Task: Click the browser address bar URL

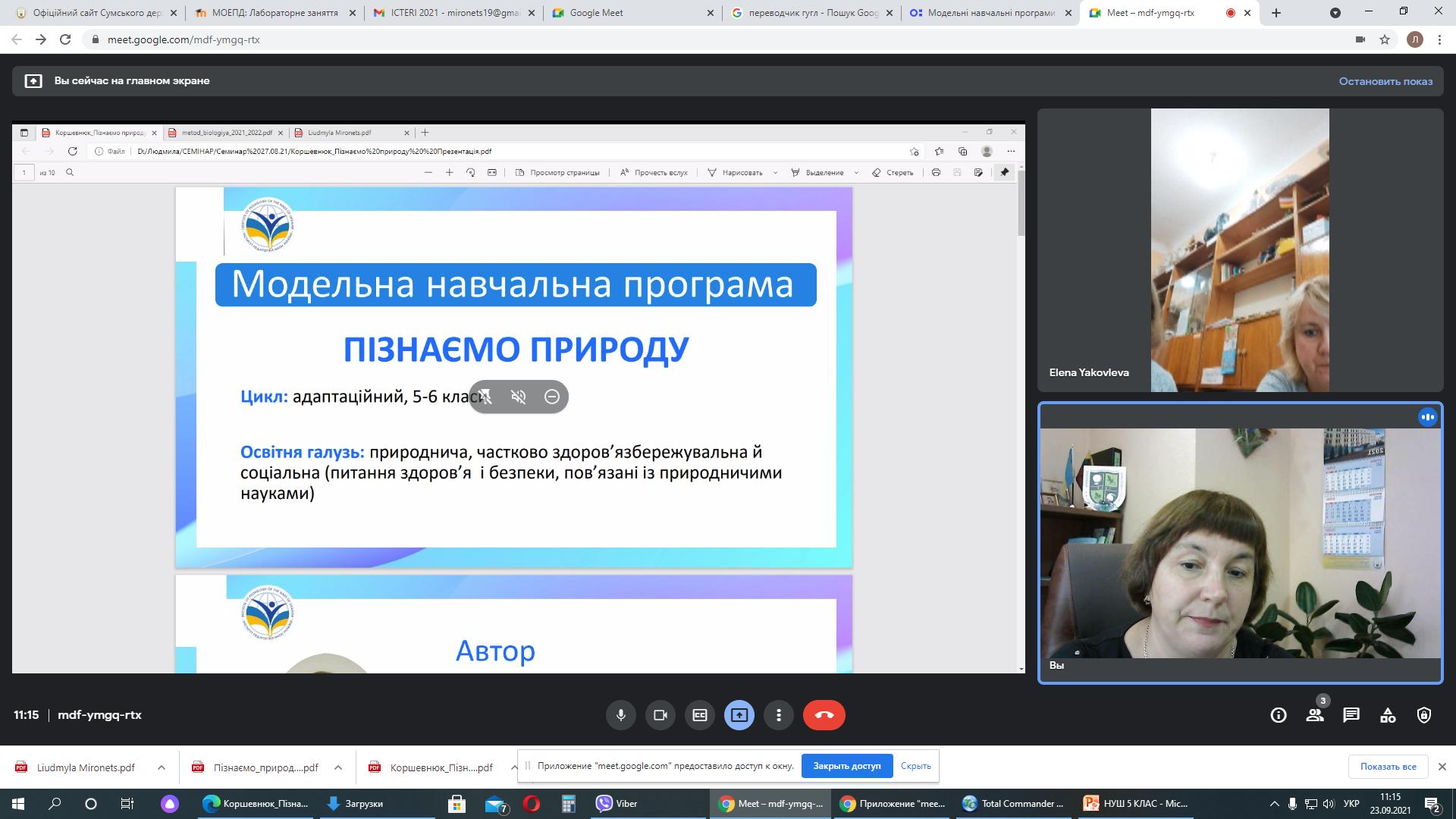Action: [x=184, y=39]
